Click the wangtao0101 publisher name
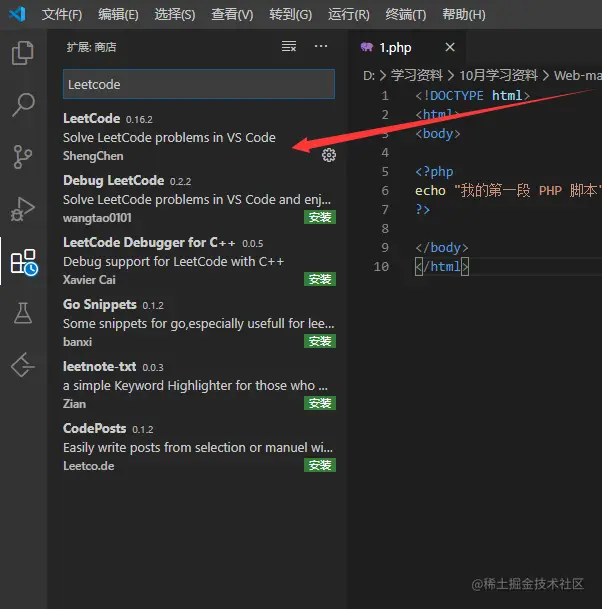This screenshot has width=602, height=609. pos(97,218)
